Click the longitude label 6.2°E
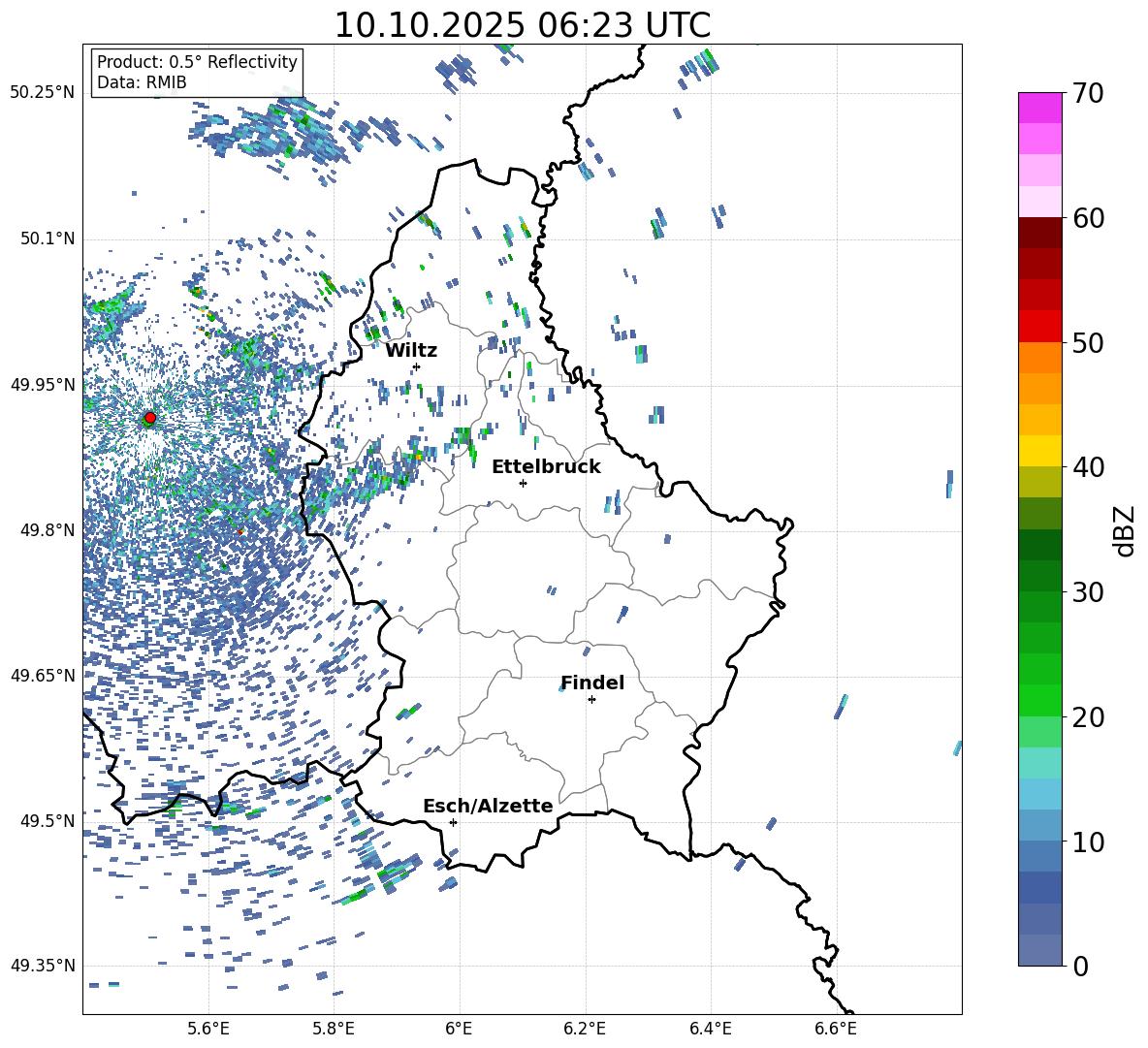 click(585, 1029)
